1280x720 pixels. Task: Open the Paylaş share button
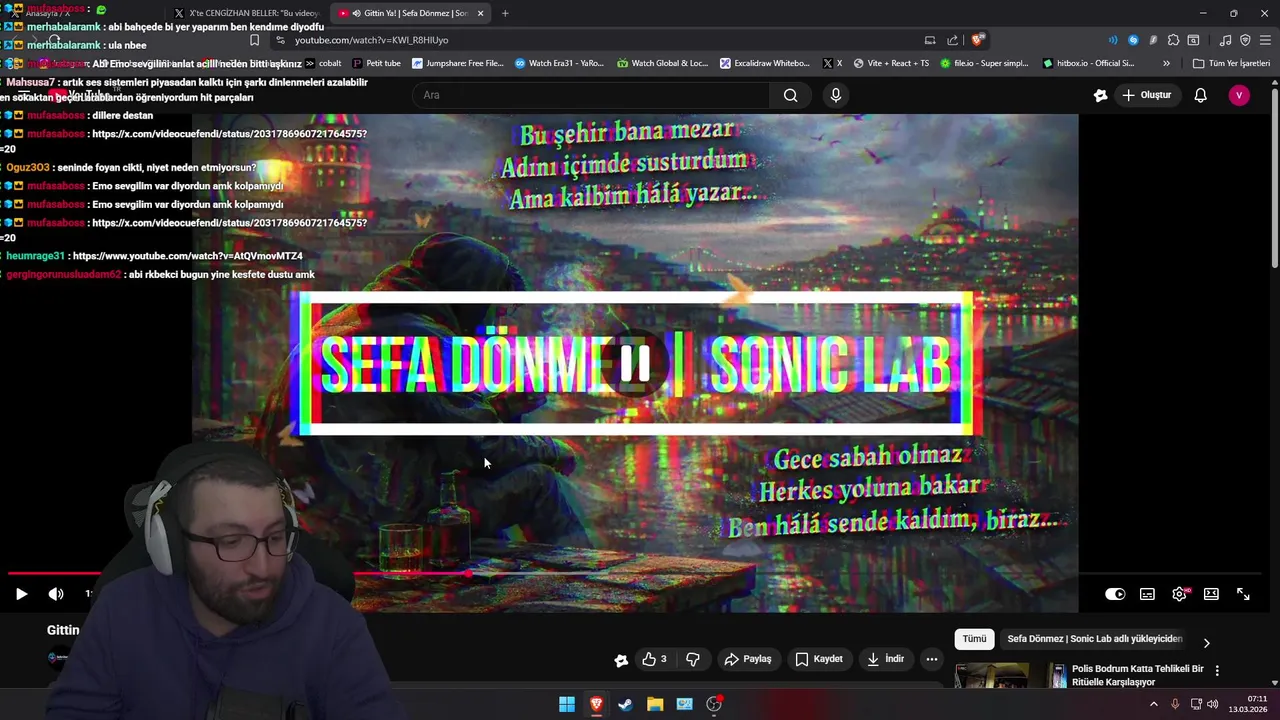pos(748,659)
